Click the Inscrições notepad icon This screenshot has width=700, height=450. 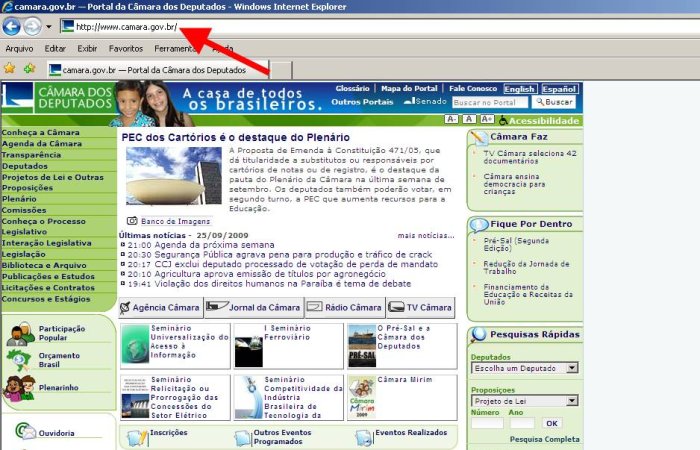(x=137, y=438)
